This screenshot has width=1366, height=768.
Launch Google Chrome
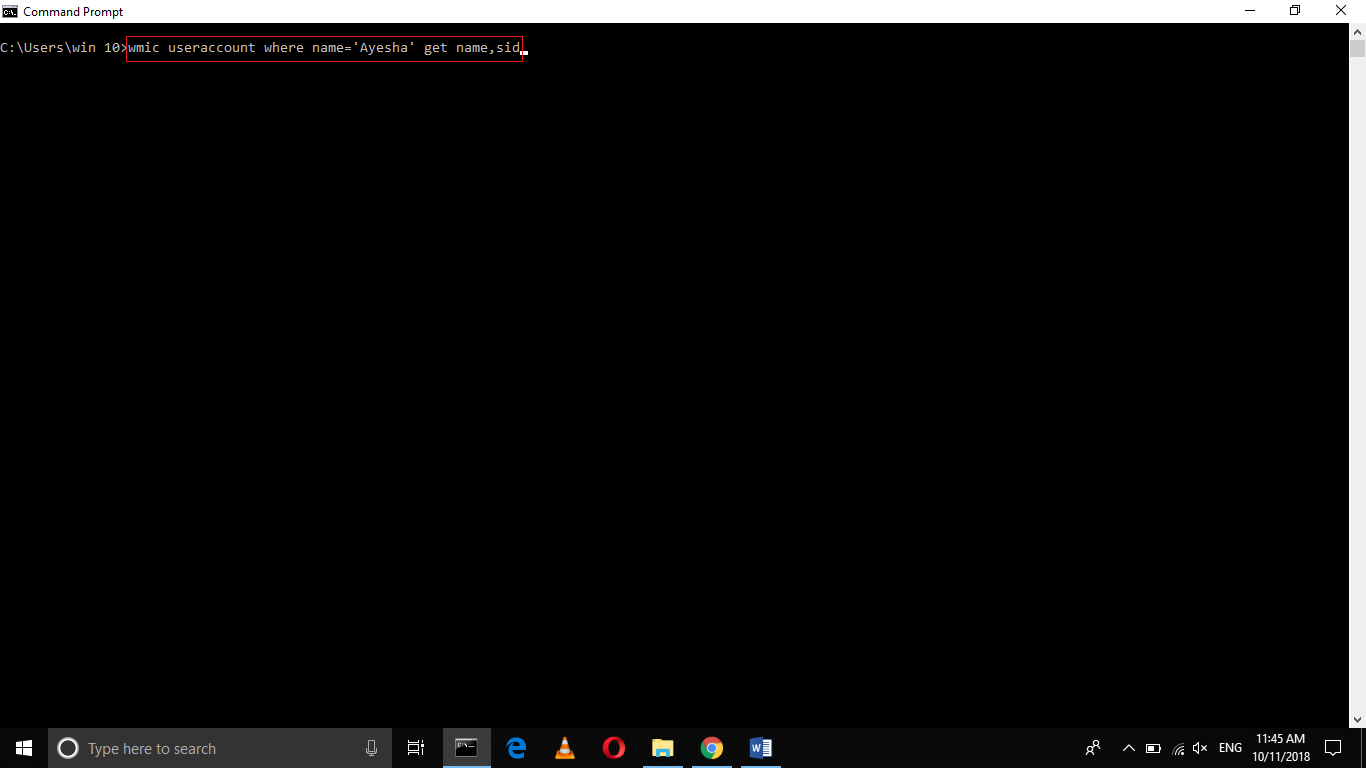711,747
